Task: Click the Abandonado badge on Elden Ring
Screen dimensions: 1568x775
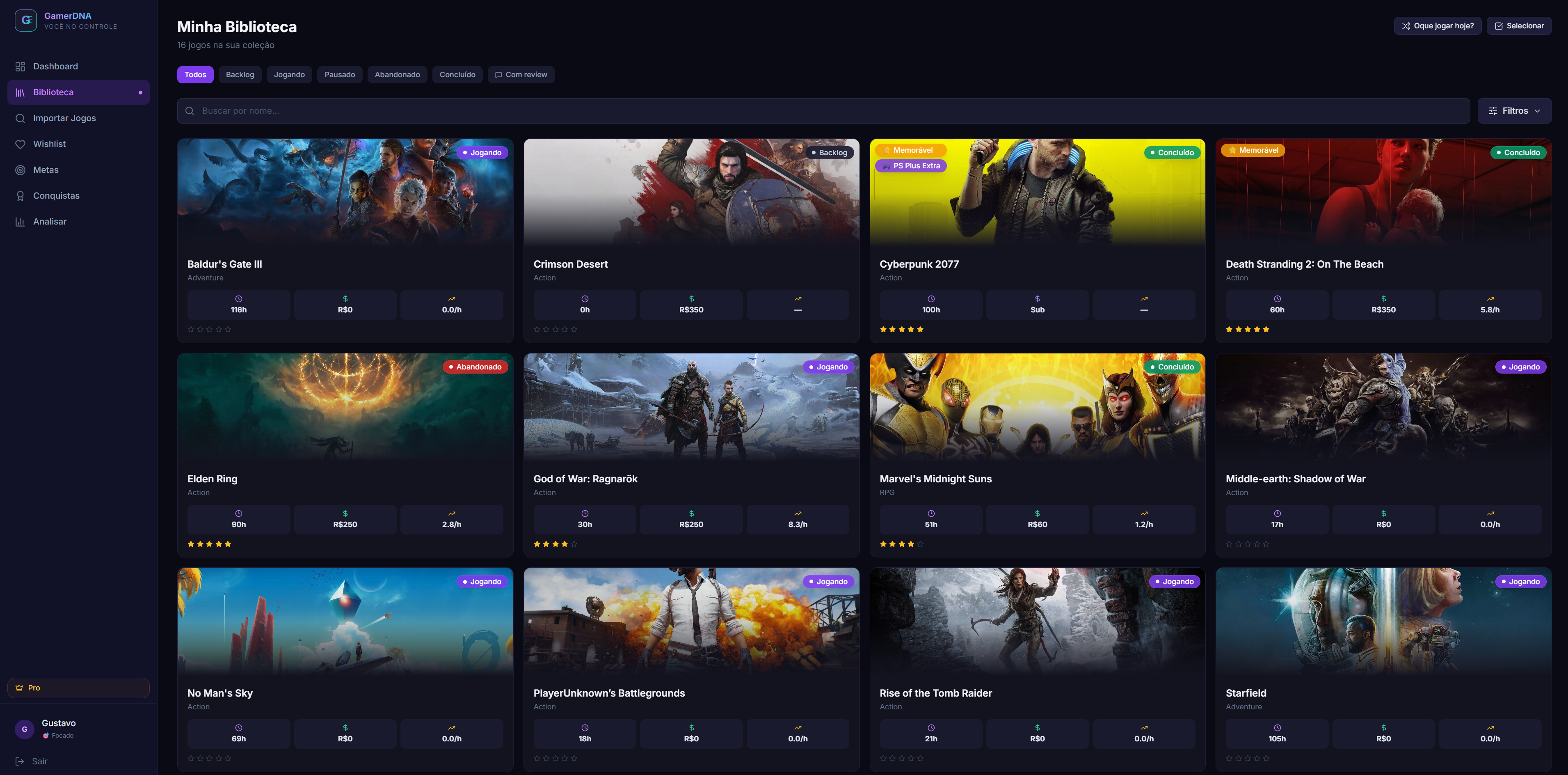Action: pos(475,367)
